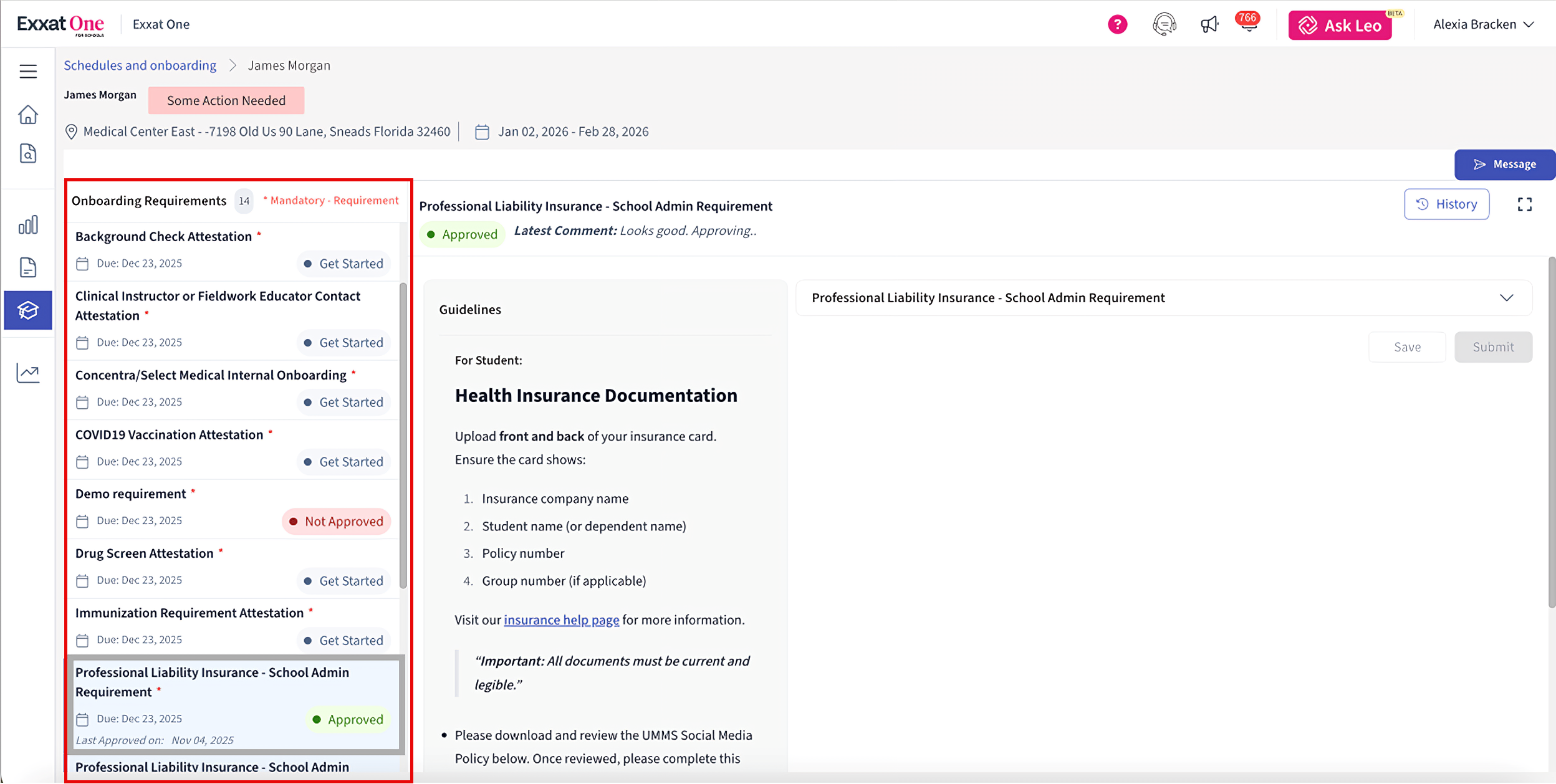
Task: Open the hamburger navigation menu
Action: point(28,72)
